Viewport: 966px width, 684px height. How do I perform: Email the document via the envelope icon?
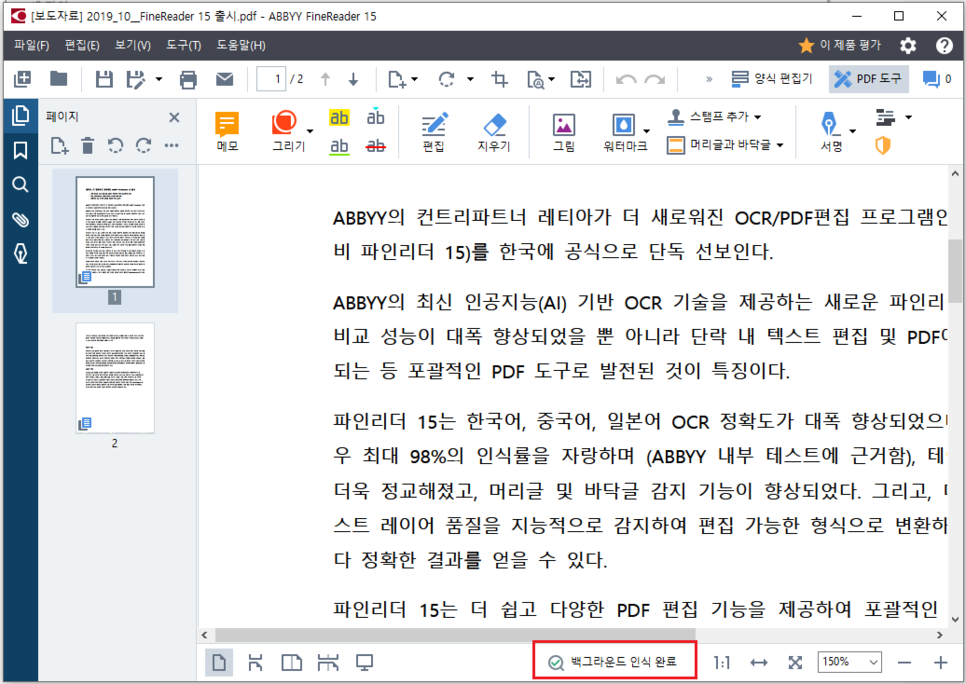tap(224, 79)
